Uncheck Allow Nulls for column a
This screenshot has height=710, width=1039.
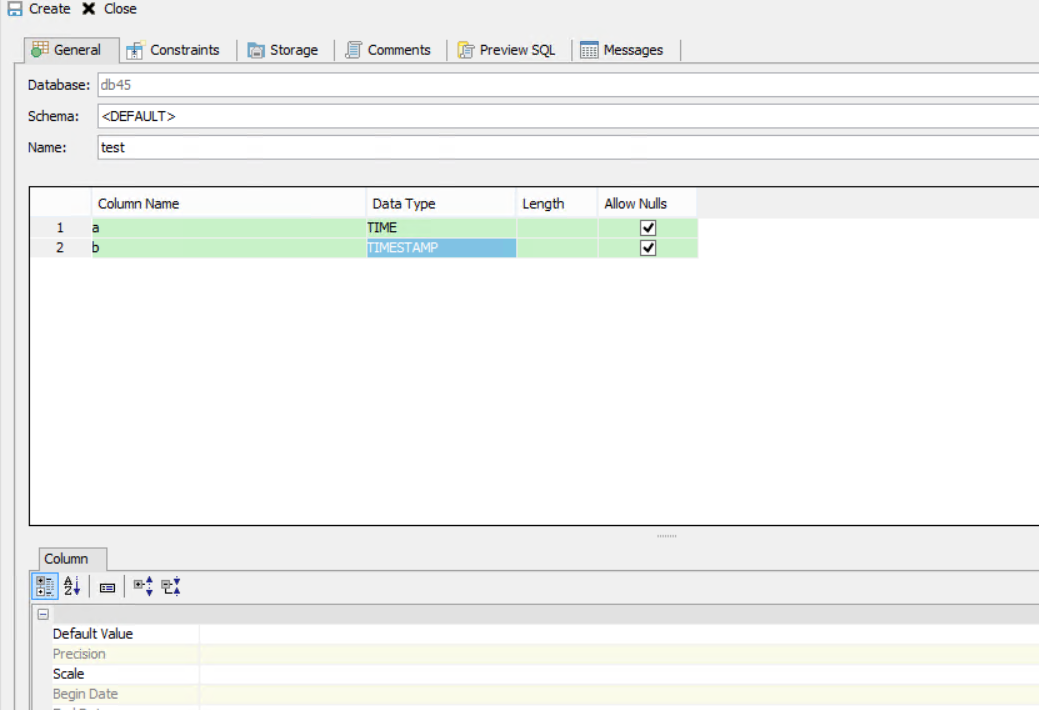coord(648,228)
